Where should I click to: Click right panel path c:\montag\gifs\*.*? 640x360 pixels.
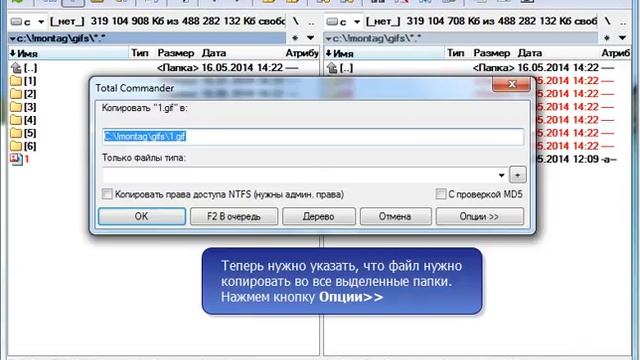click(461, 38)
